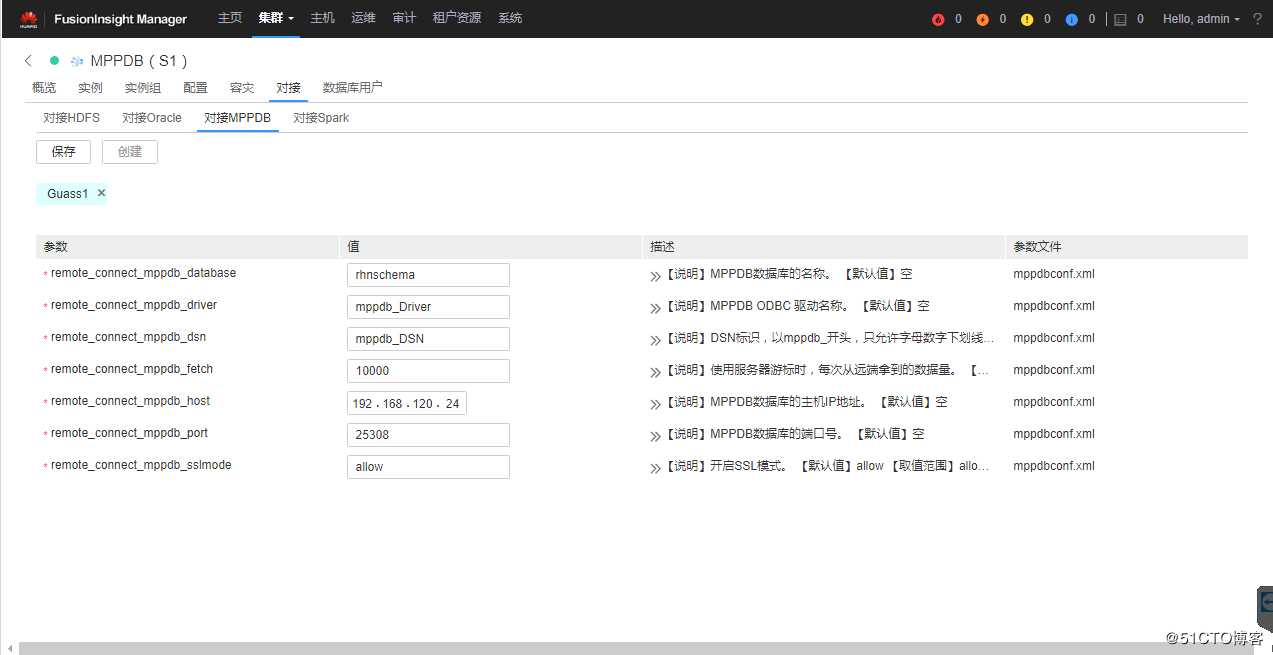Image resolution: width=1273 pixels, height=655 pixels.
Task: Open the 集群 dropdown menu
Action: pyautogui.click(x=275, y=19)
